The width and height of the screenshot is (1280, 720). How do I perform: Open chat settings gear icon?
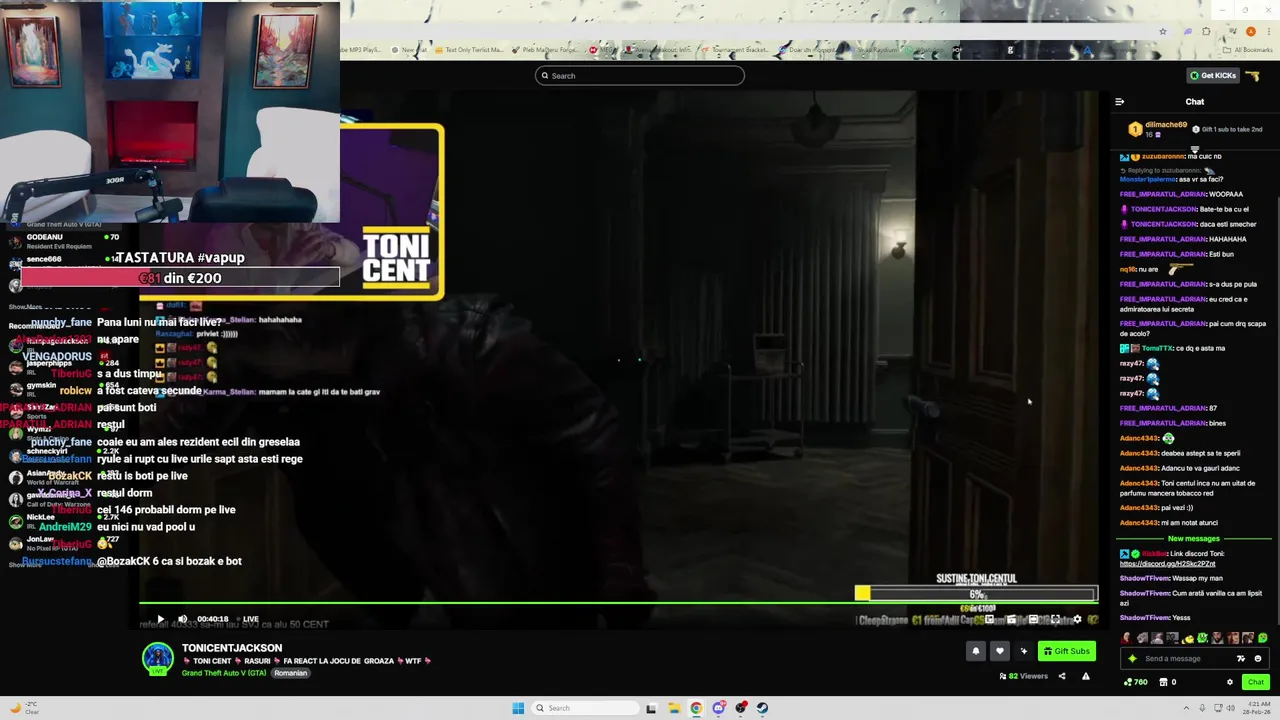click(1230, 682)
